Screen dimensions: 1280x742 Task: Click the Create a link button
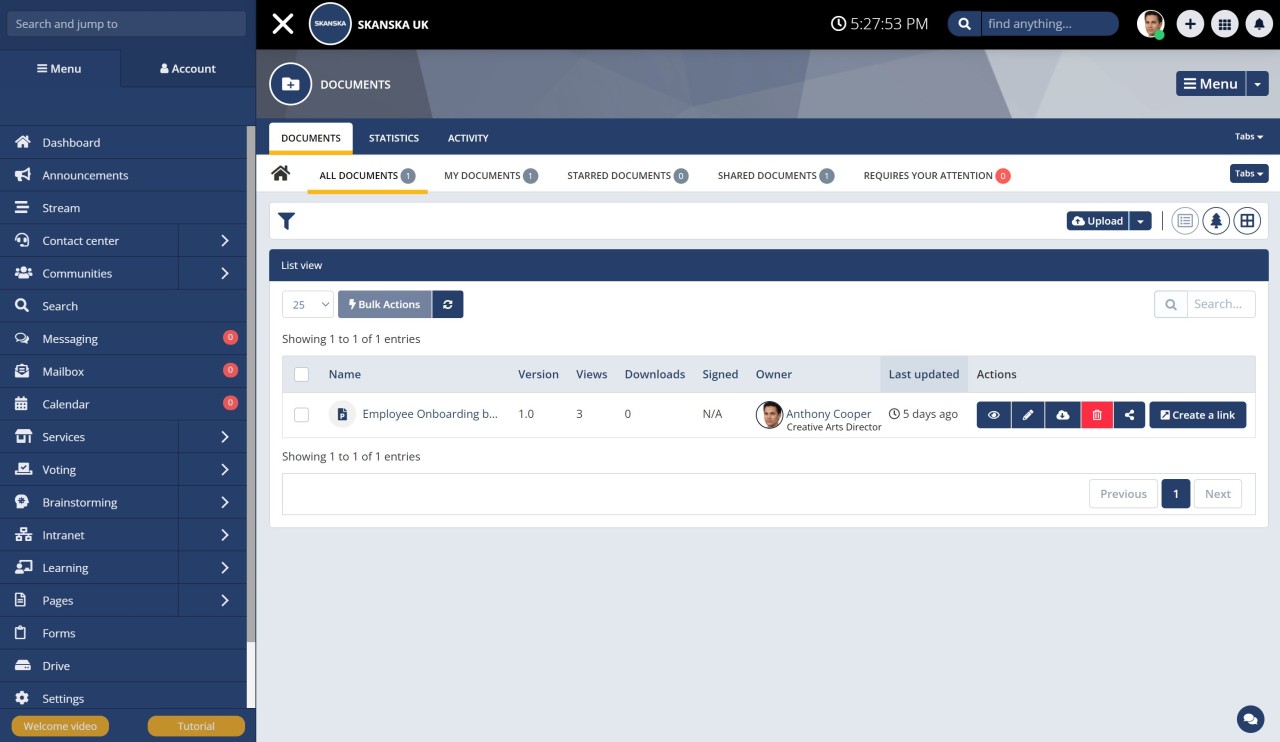click(1197, 415)
